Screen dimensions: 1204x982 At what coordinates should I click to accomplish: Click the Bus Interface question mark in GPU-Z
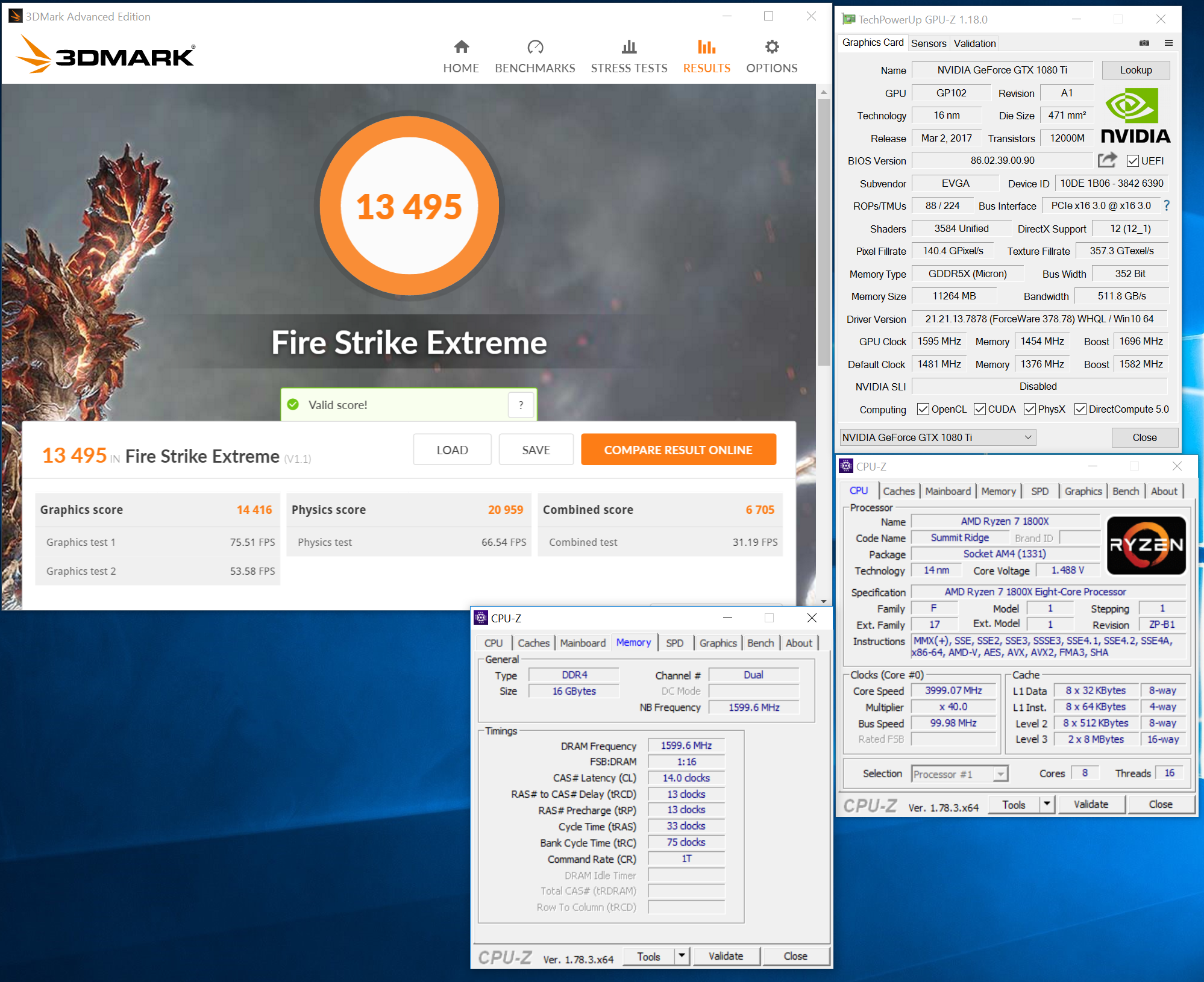click(x=1167, y=206)
